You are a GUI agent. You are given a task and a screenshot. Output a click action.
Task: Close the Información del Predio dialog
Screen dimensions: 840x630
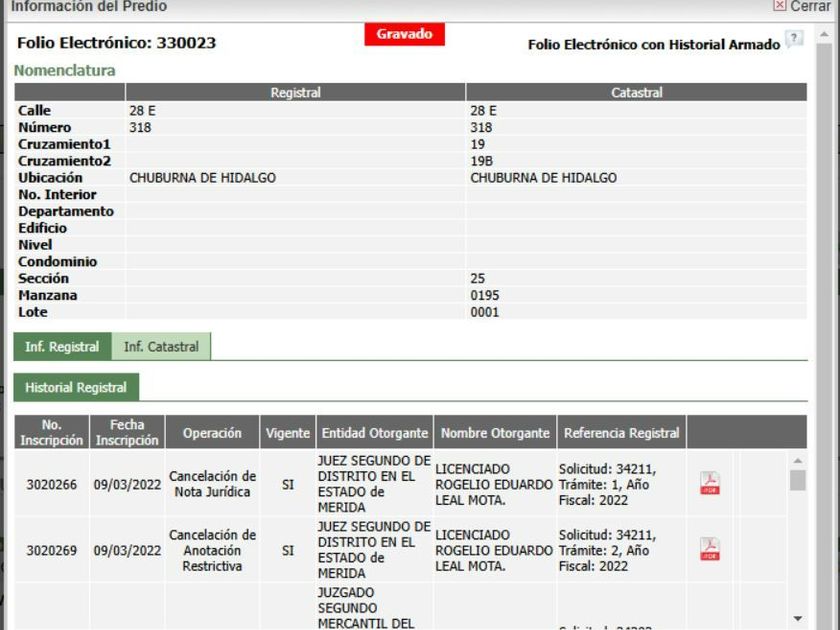[801, 6]
